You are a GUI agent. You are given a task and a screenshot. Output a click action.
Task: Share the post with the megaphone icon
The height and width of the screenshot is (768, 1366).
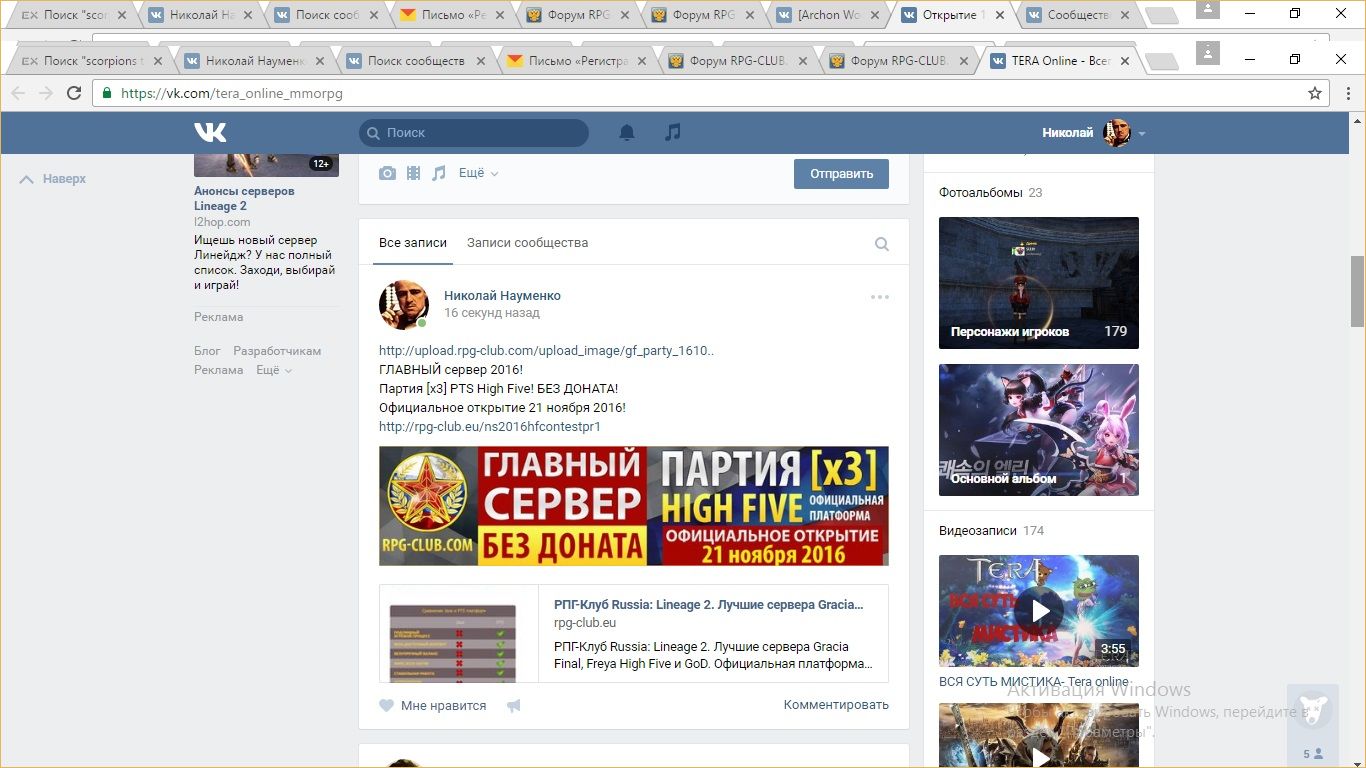(514, 705)
